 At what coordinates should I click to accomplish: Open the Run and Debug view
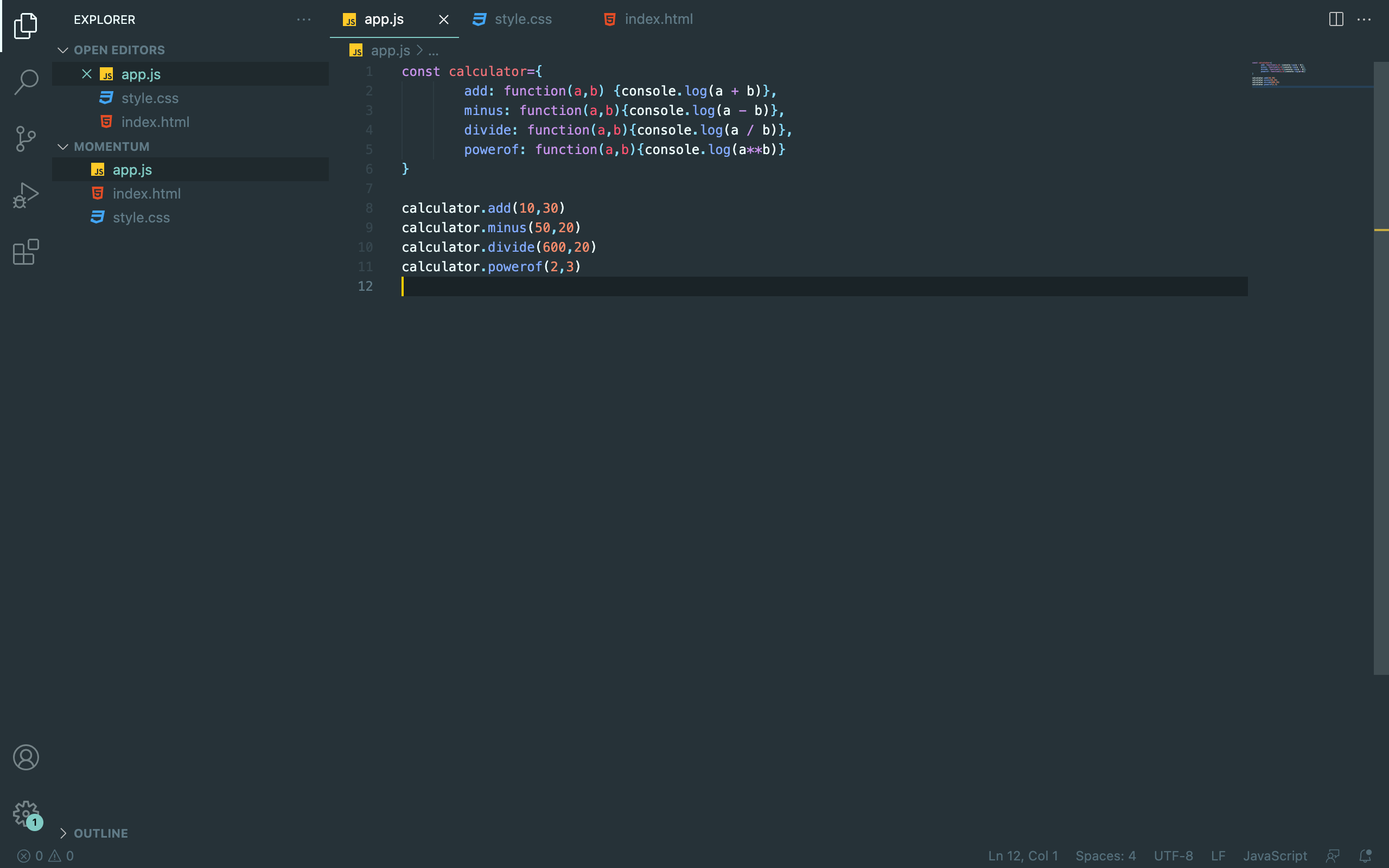(26, 195)
